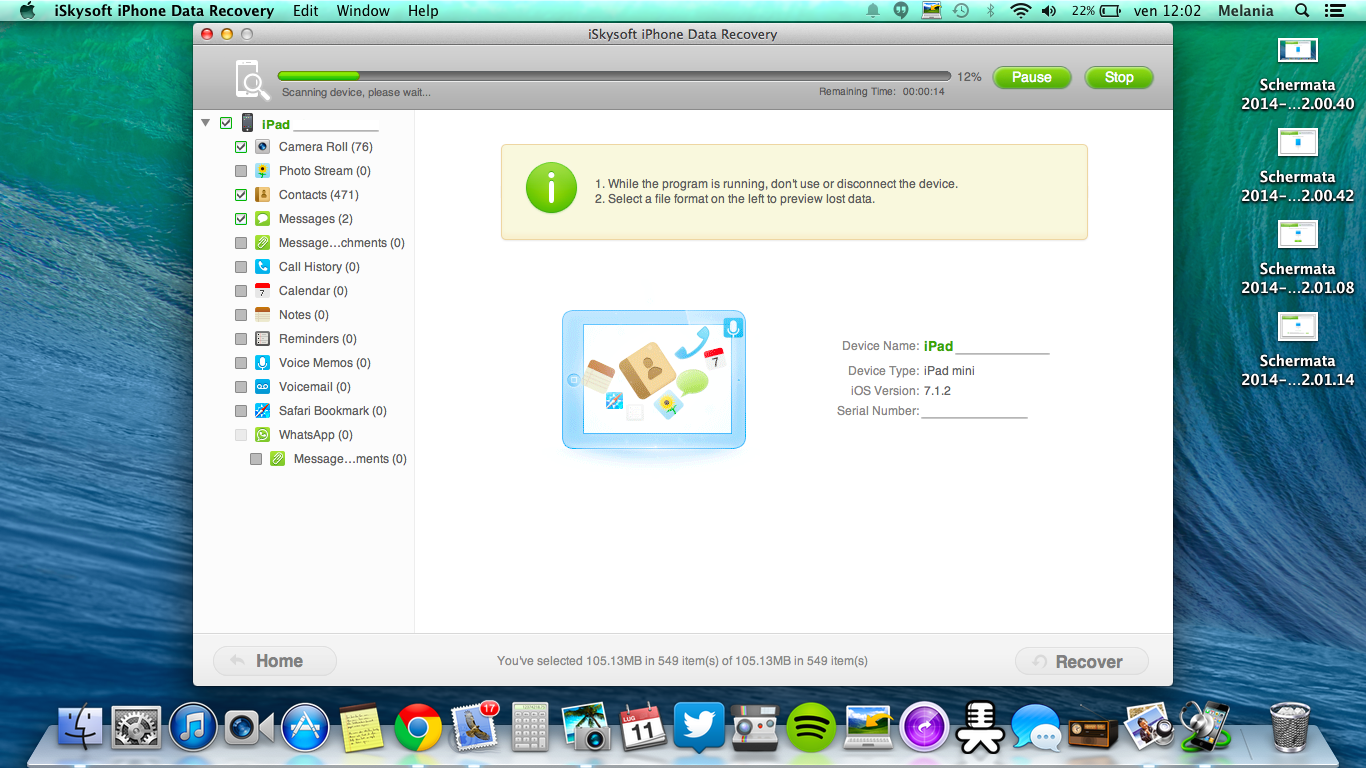The image size is (1366, 768).
Task: Check the Calendar checkbox
Action: (241, 291)
